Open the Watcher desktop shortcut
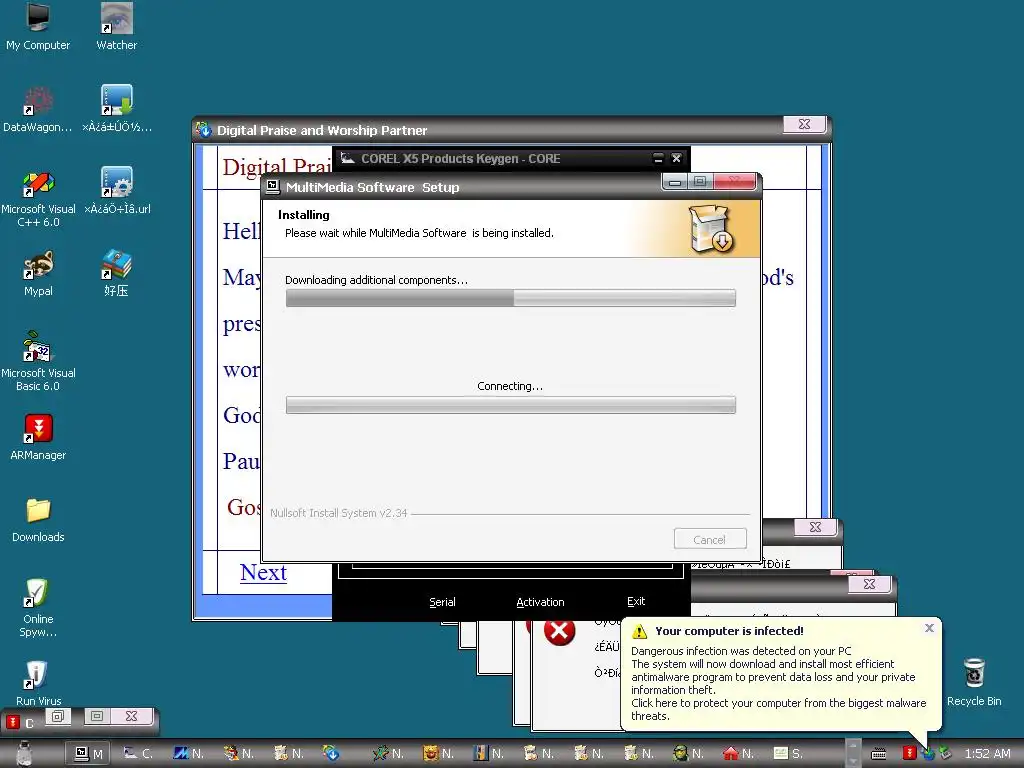The width and height of the screenshot is (1024, 768). point(116,26)
